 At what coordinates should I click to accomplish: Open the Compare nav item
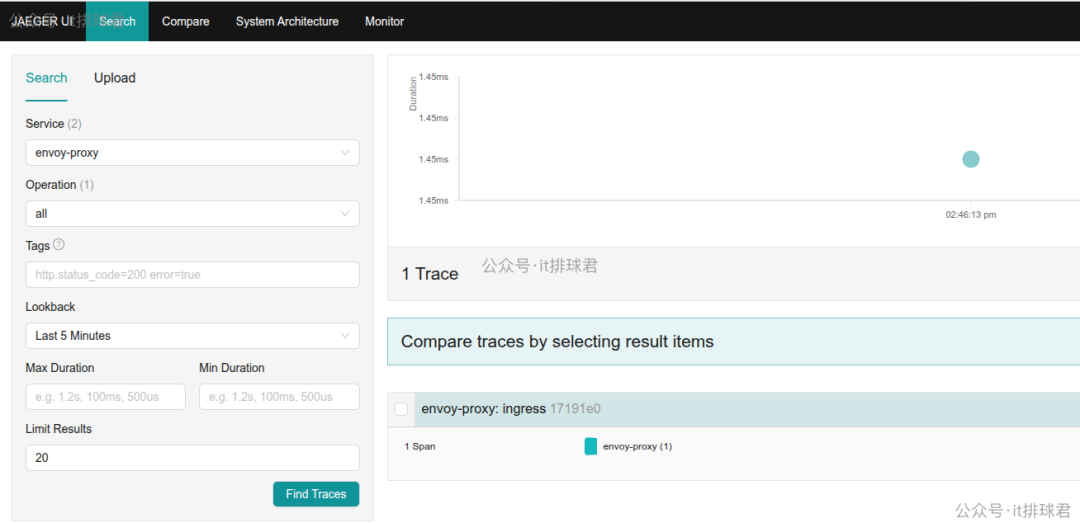[x=185, y=21]
